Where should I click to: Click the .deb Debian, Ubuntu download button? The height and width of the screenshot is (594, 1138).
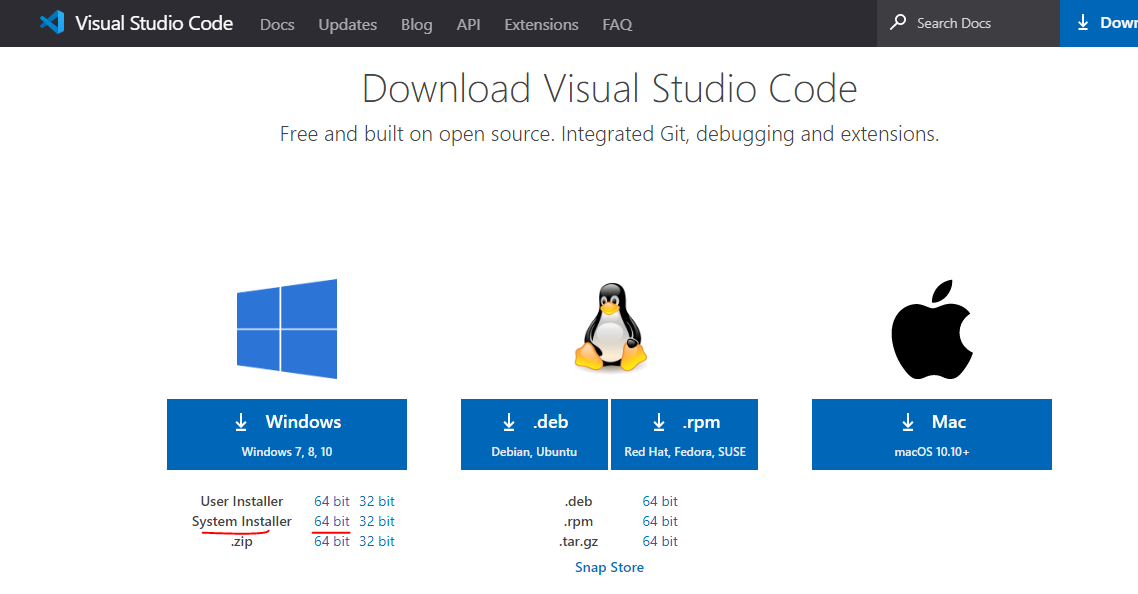click(534, 434)
